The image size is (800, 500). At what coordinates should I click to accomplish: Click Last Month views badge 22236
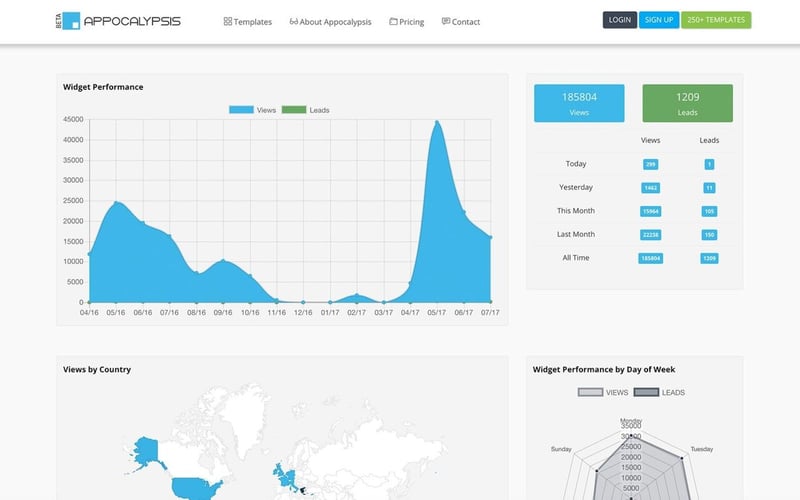[651, 235]
